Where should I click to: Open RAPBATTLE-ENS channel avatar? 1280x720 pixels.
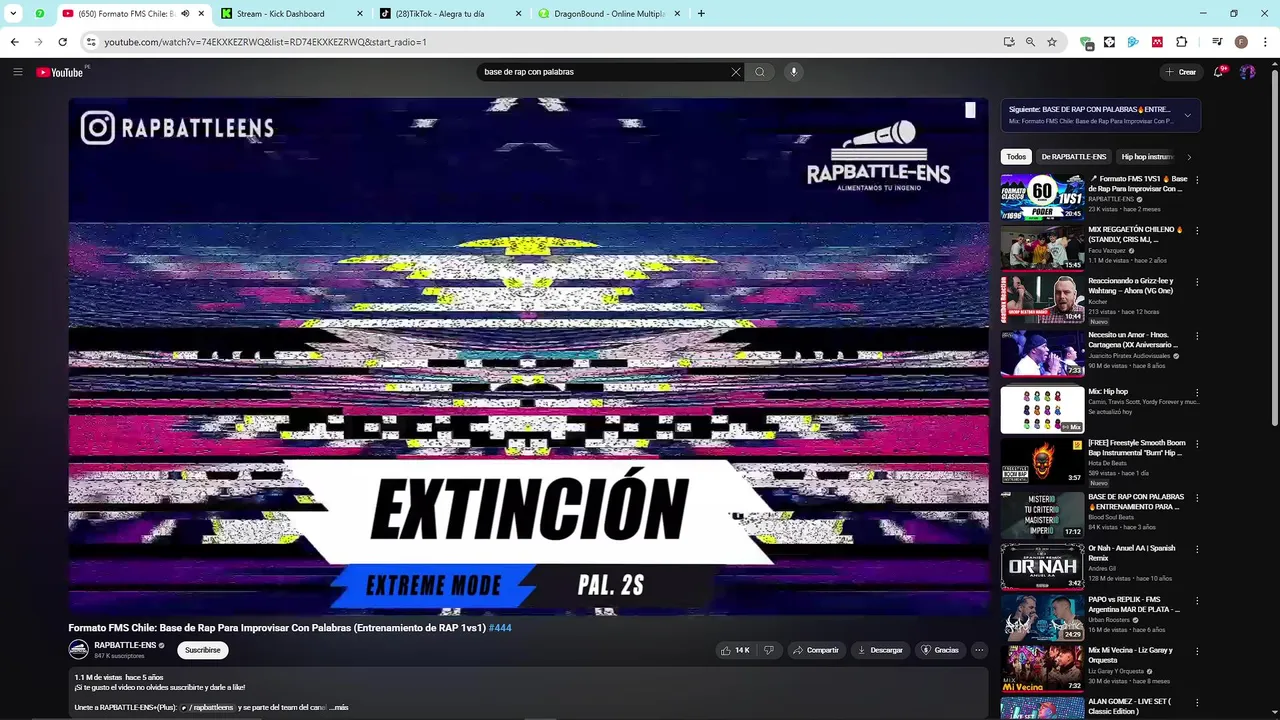click(x=79, y=650)
